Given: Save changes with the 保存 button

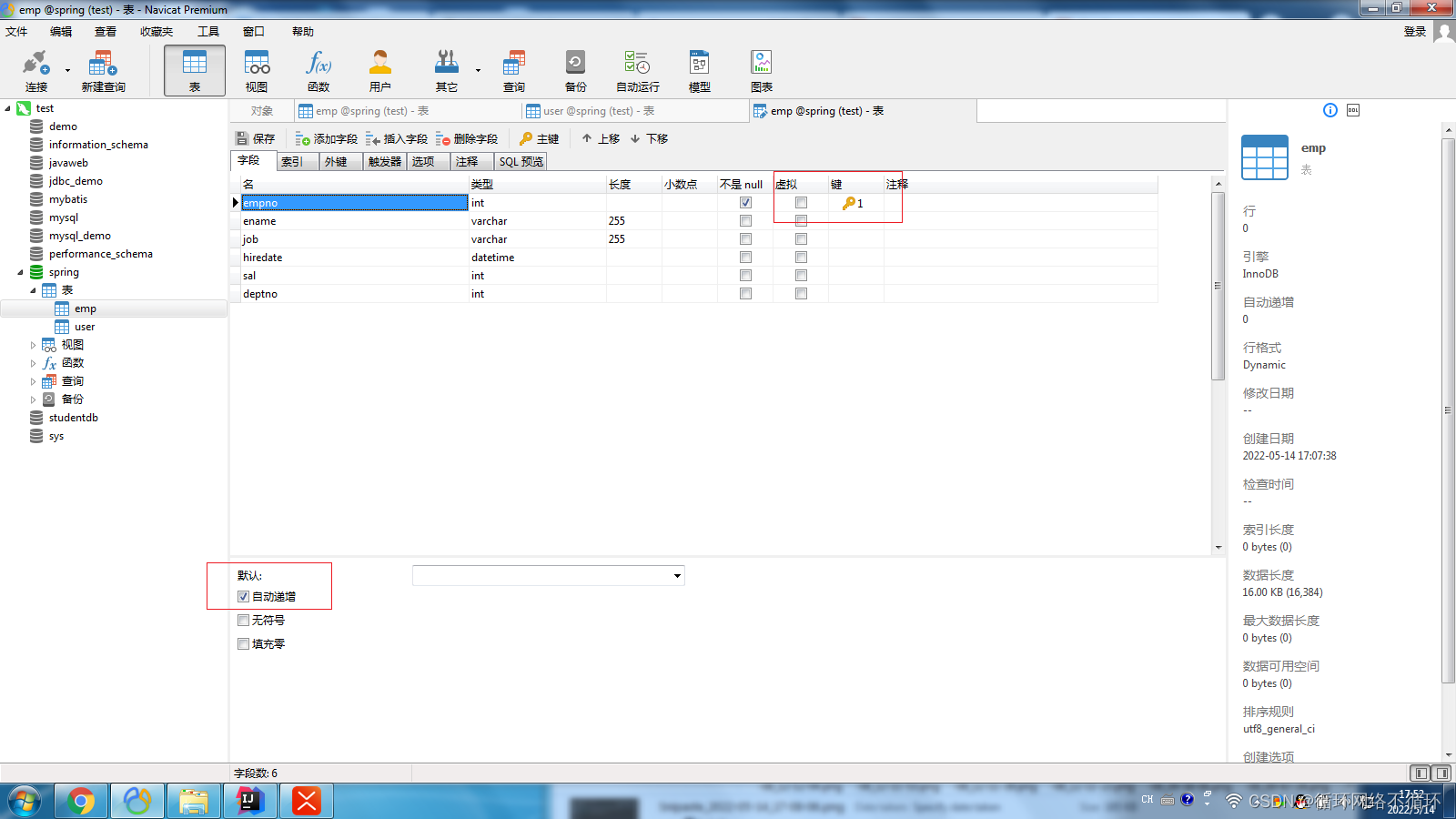Looking at the screenshot, I should [255, 138].
